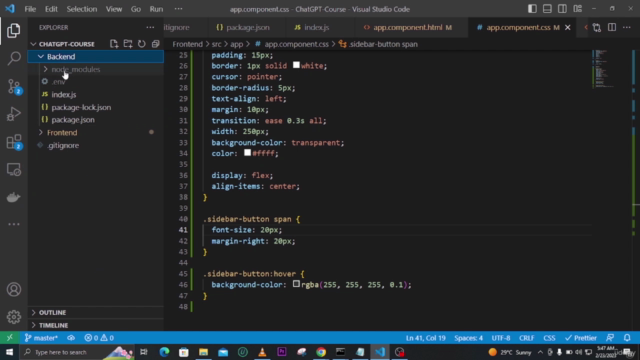Open the white border color swatch
The image size is (640, 360).
(296, 65)
